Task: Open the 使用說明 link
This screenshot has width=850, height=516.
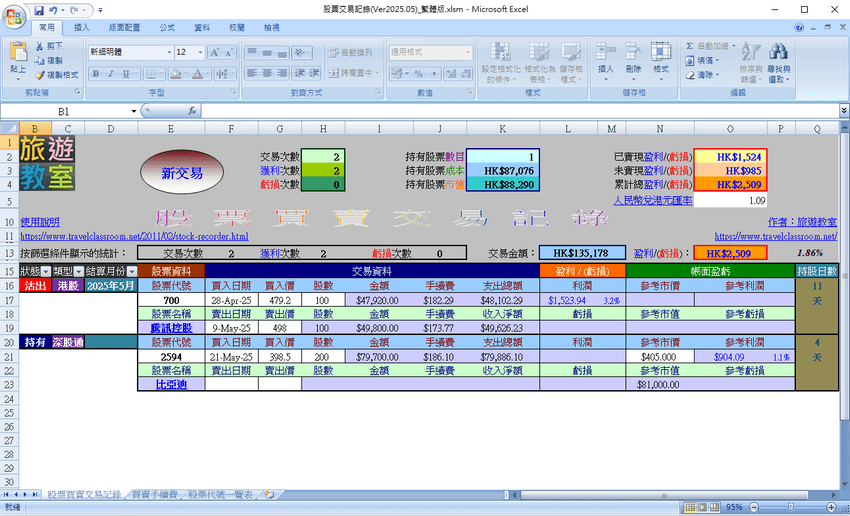Action: click(40, 222)
